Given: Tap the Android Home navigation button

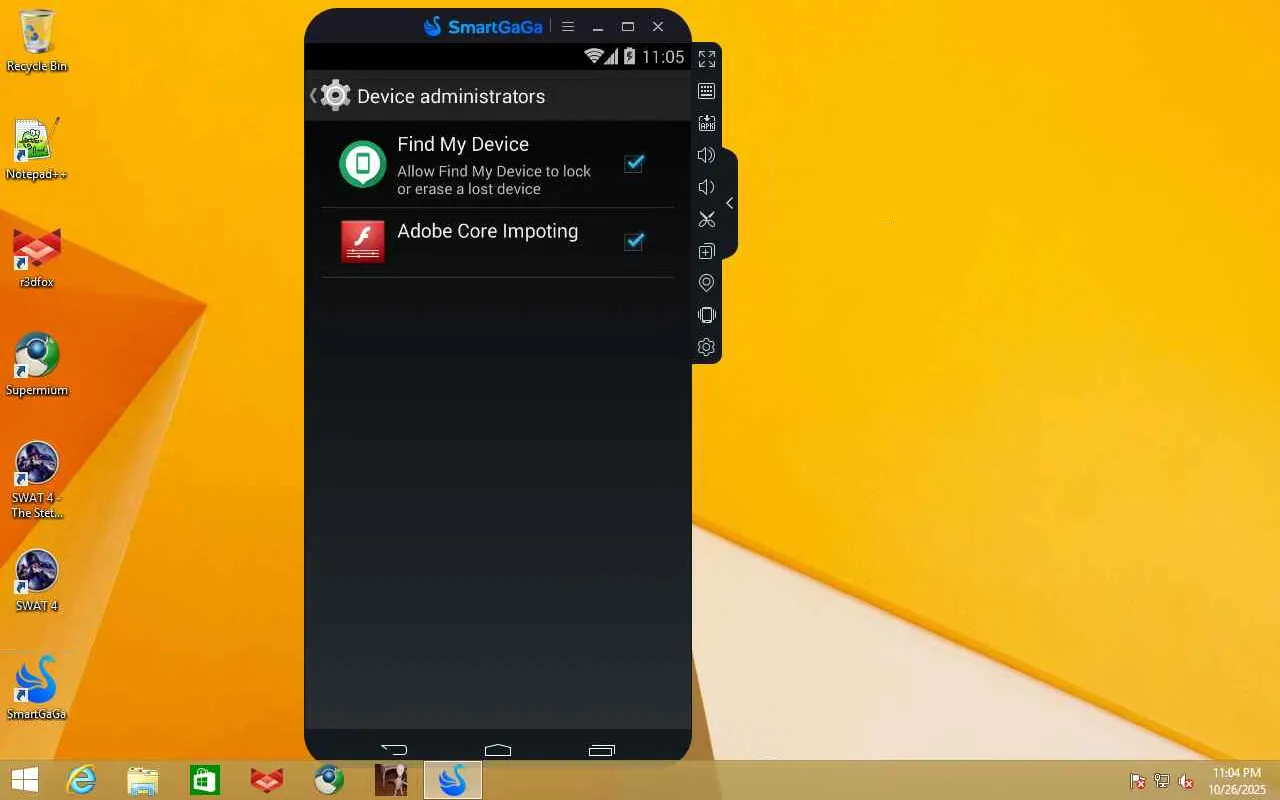Looking at the screenshot, I should pos(498,749).
